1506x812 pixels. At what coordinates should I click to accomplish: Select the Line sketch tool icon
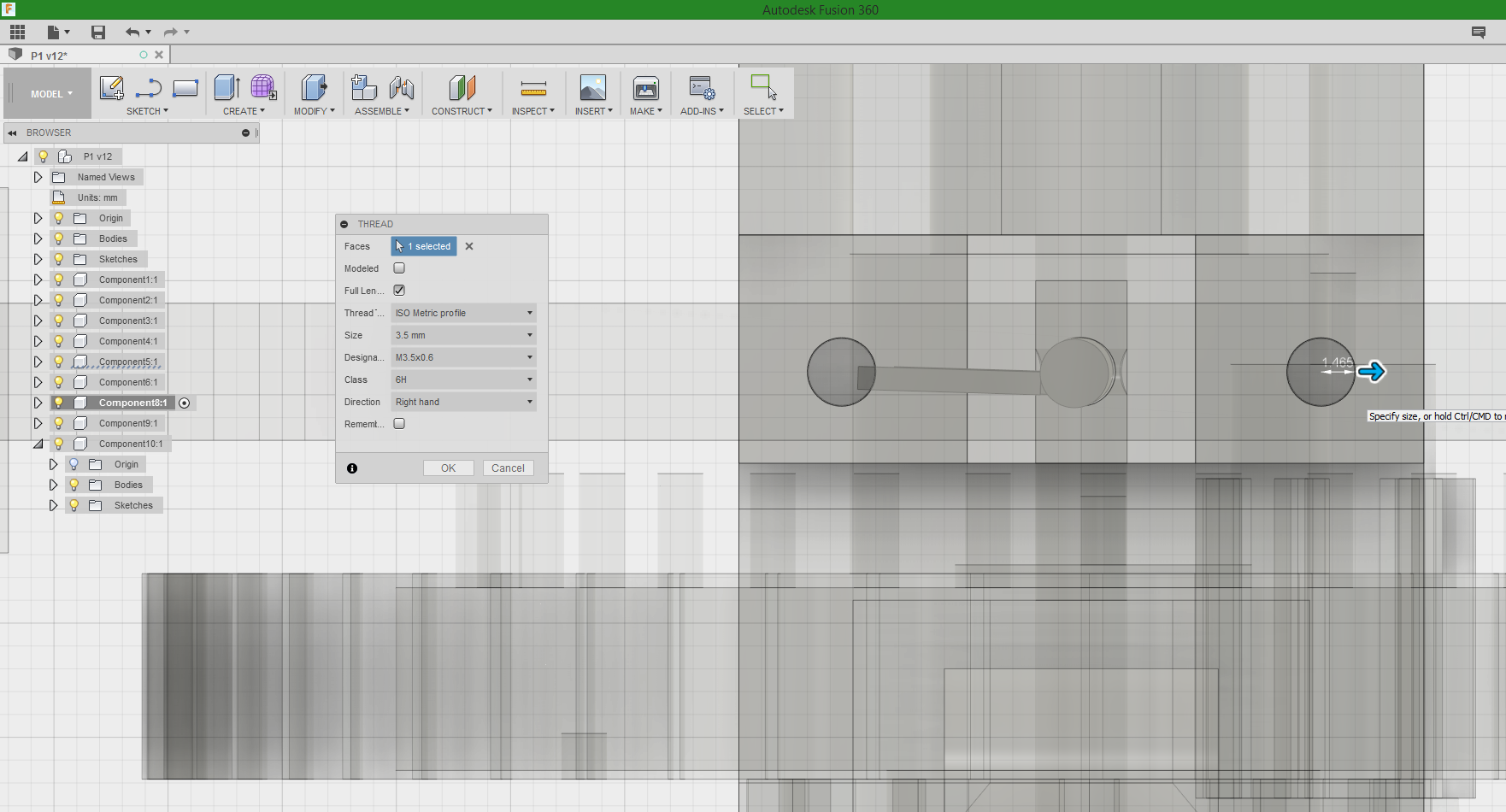[149, 88]
